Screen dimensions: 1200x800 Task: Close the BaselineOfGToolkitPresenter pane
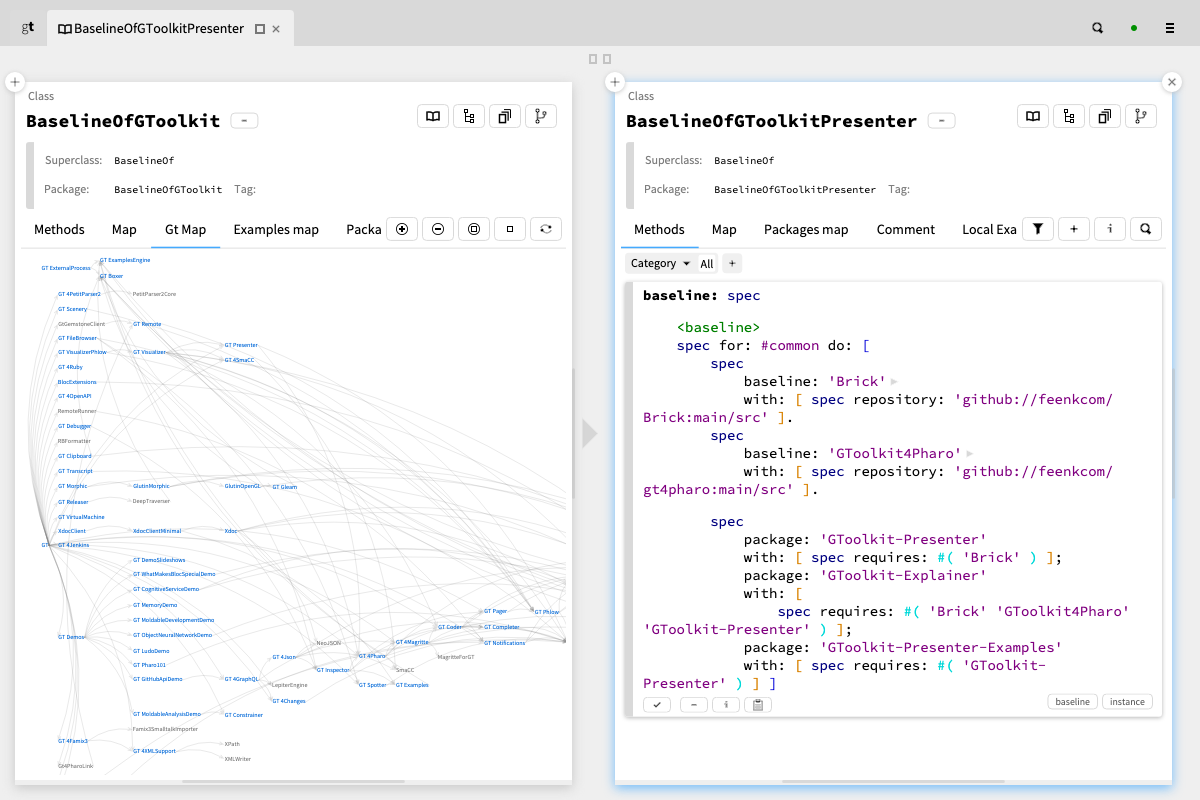[1172, 82]
